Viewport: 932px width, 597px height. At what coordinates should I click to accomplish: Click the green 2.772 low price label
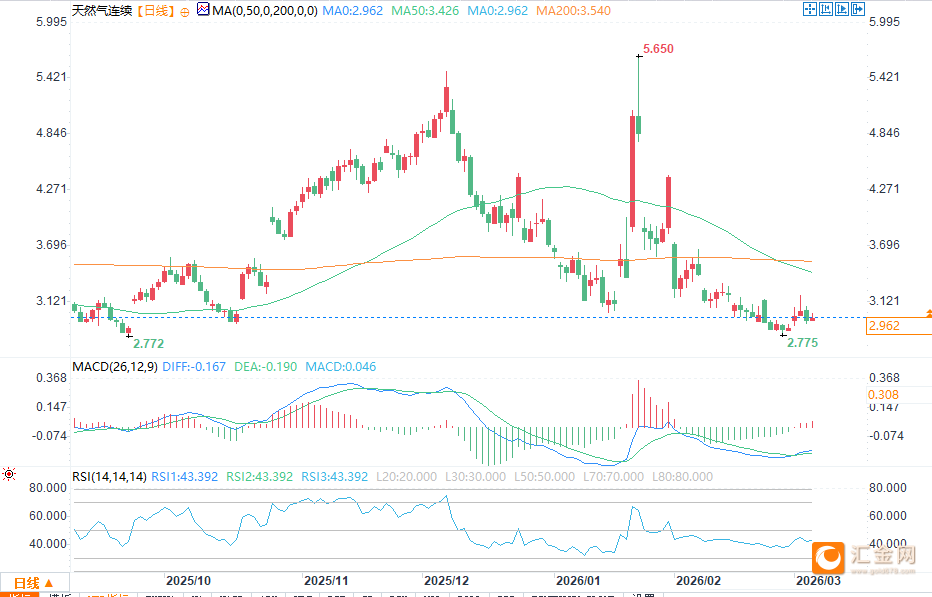[149, 344]
